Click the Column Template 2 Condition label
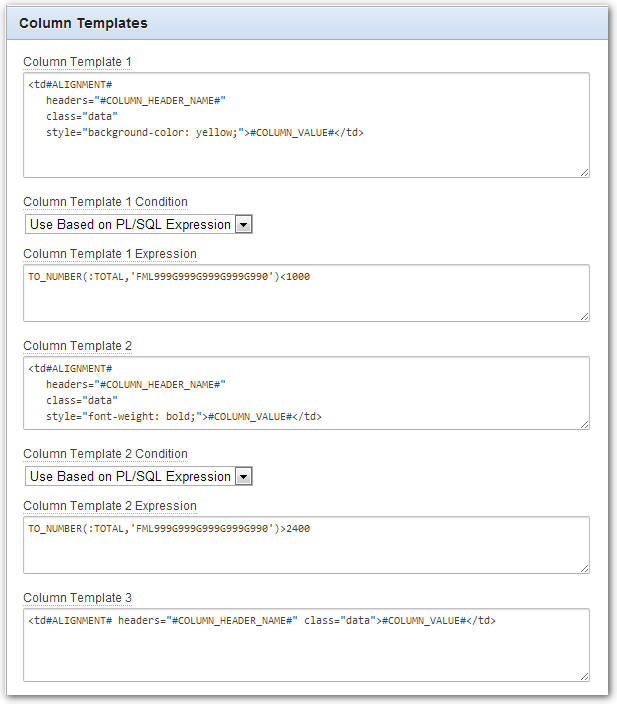Viewport: 617px width, 704px height. tap(106, 454)
